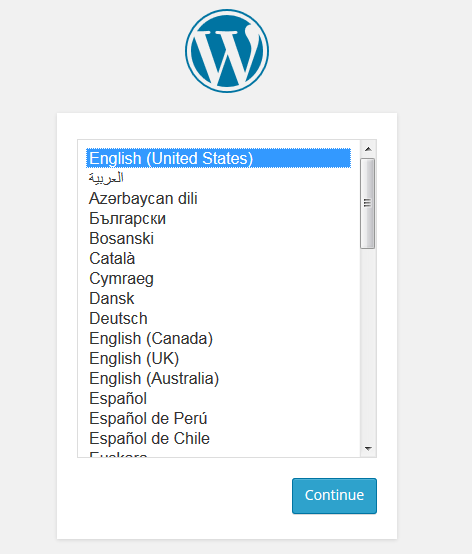
Task: Click the scrollbar down arrow
Action: [368, 449]
